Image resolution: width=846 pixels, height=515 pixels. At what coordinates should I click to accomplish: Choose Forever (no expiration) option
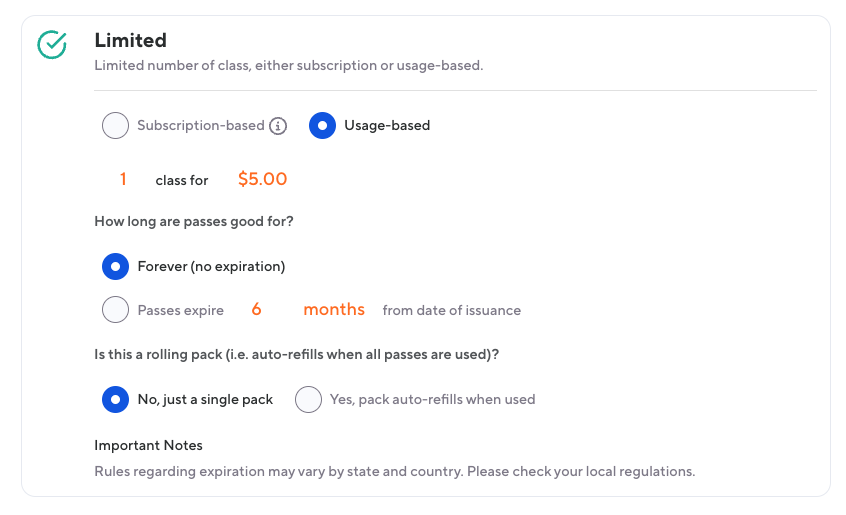pyautogui.click(x=116, y=267)
